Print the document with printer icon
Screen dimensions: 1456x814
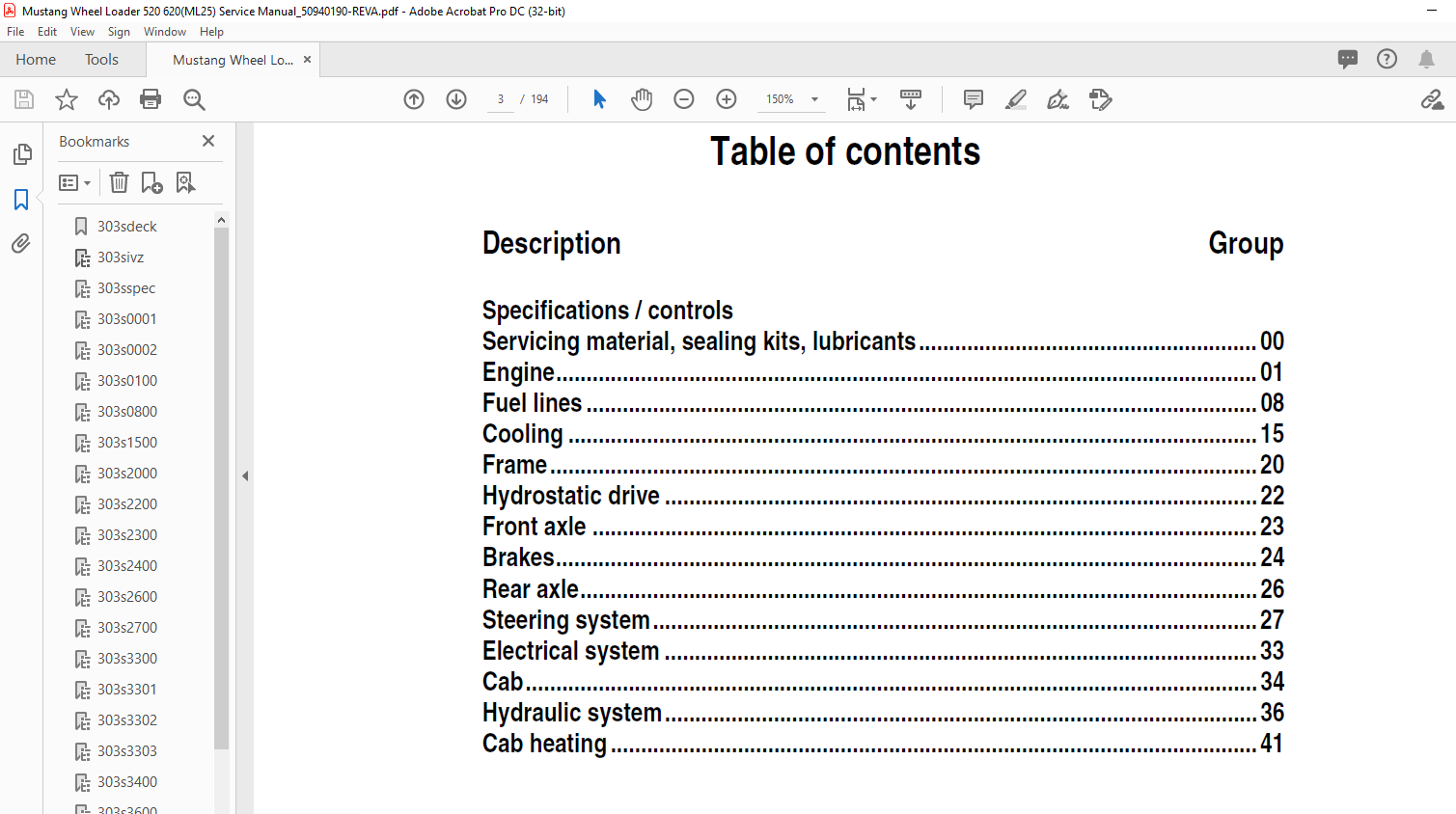pos(151,99)
